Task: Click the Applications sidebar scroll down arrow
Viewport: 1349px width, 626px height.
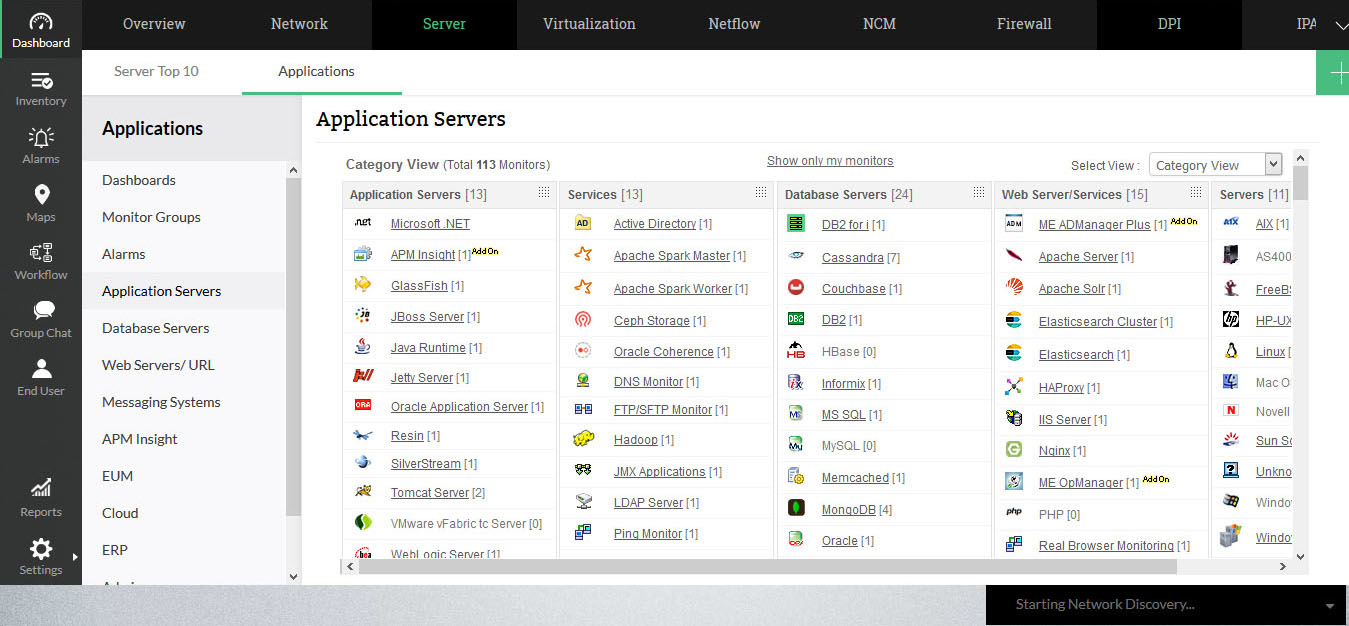Action: (293, 577)
